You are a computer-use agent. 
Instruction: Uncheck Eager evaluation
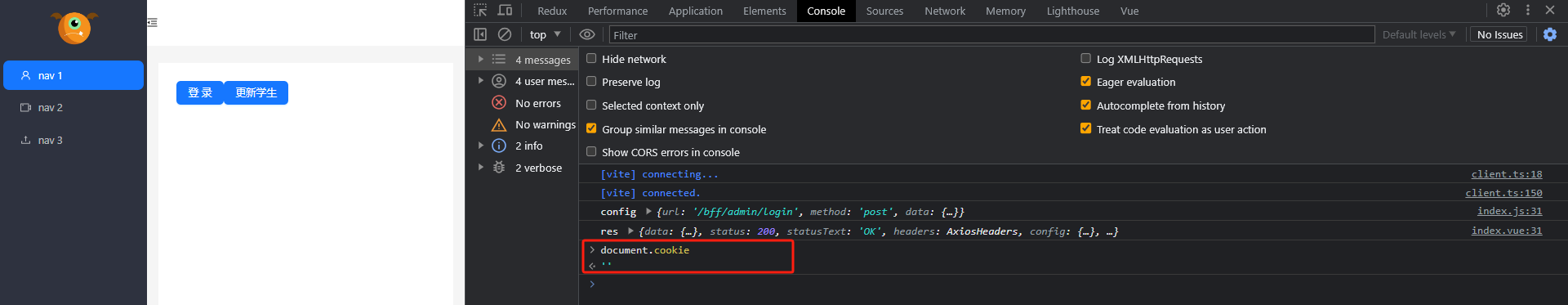tap(1085, 81)
